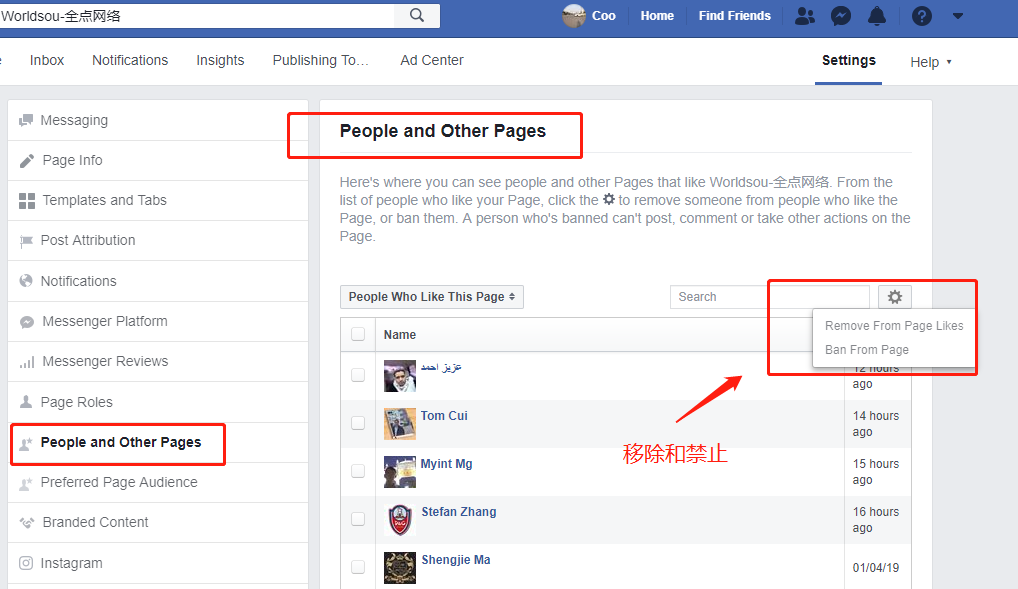Screen dimensions: 1018x589
Task: Click the Notifications globe icon in sidebar
Action: coord(26,281)
